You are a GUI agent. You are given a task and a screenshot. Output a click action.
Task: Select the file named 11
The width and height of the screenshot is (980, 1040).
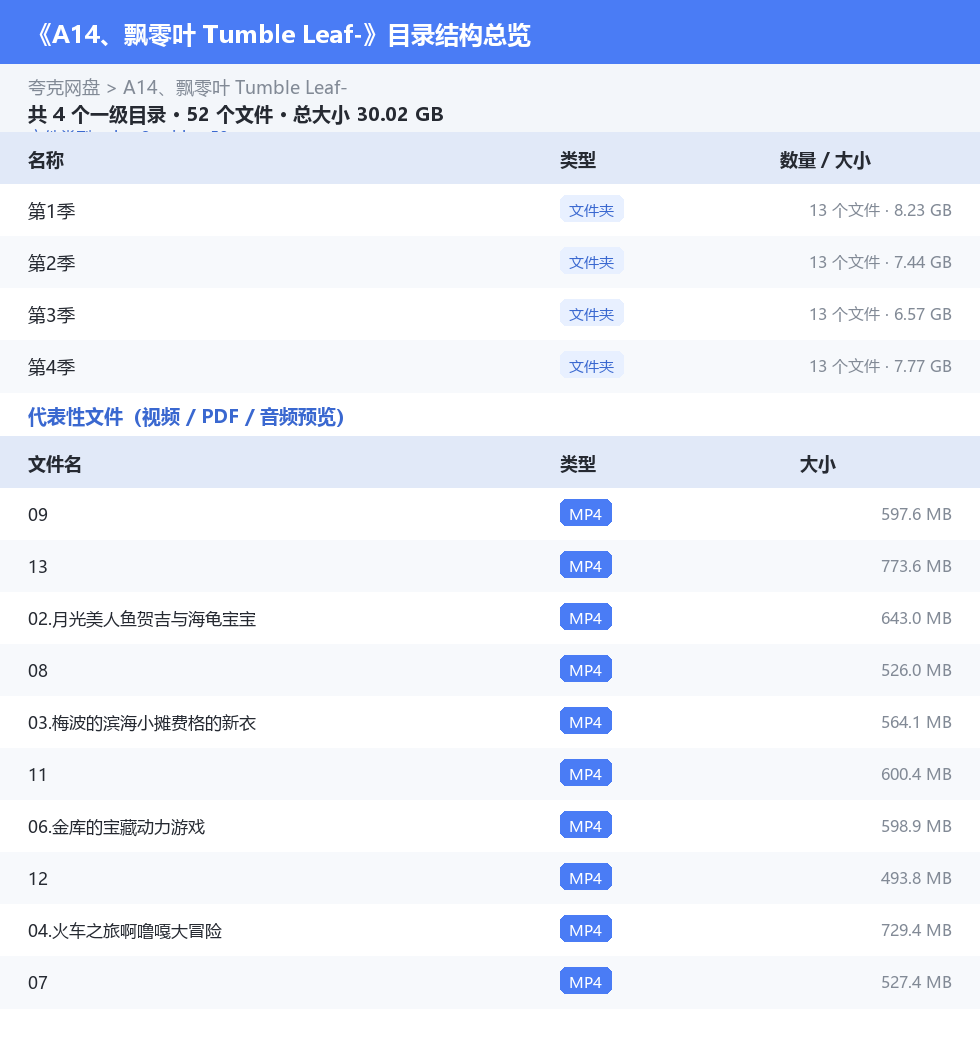(38, 775)
